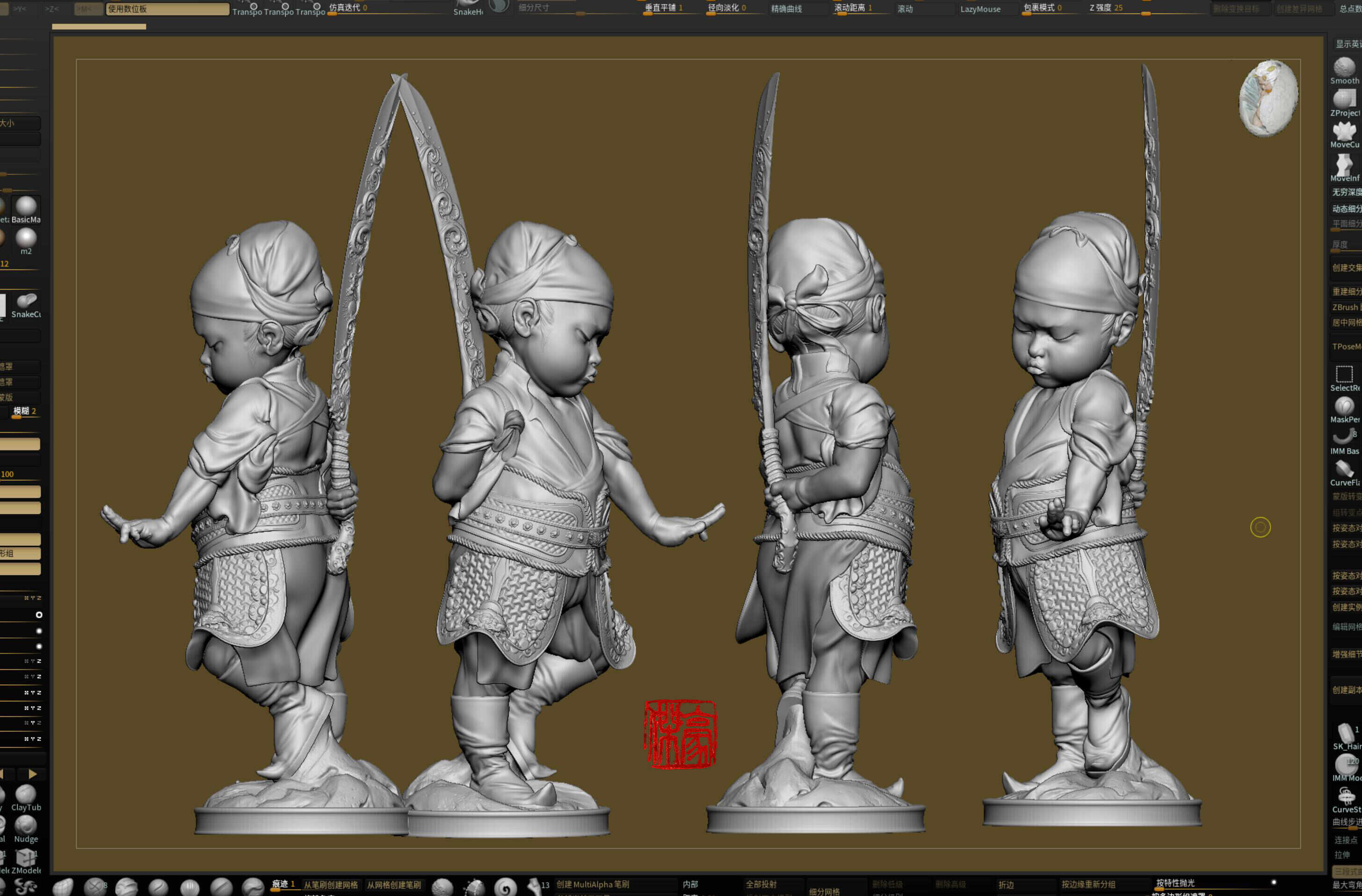Screen dimensions: 1362x896
Task: Select the SnakeCu brush
Action: pyautogui.click(x=26, y=304)
